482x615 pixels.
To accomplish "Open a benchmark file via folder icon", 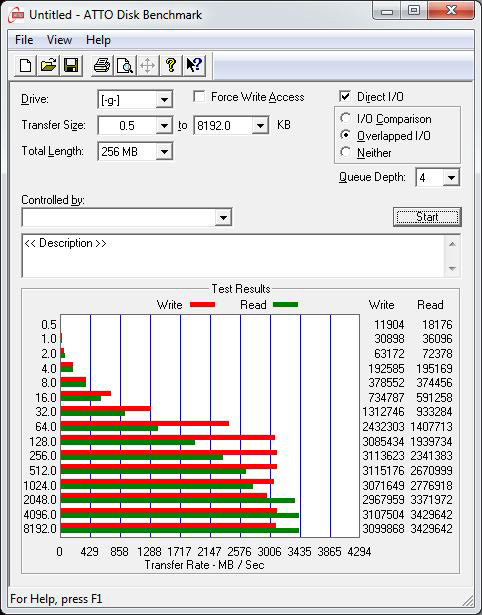I will (48, 65).
